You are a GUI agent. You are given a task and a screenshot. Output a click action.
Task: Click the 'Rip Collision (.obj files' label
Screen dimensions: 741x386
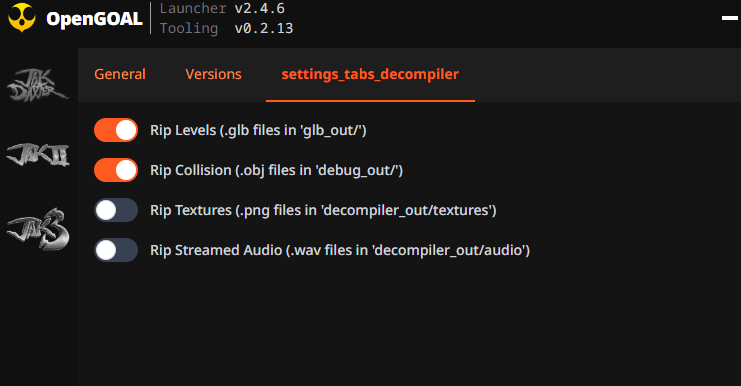(276, 170)
